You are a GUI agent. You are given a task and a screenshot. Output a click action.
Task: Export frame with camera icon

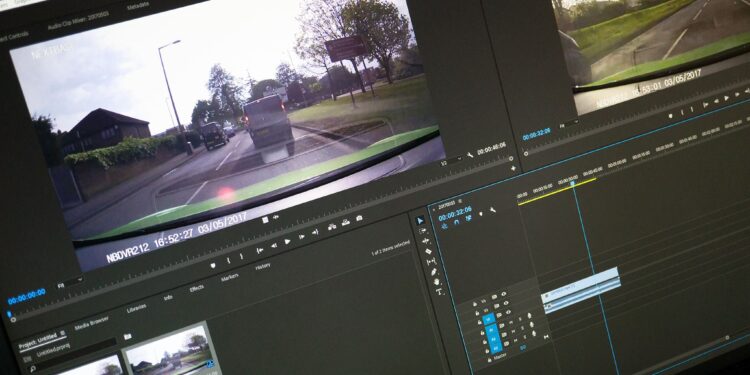point(359,218)
